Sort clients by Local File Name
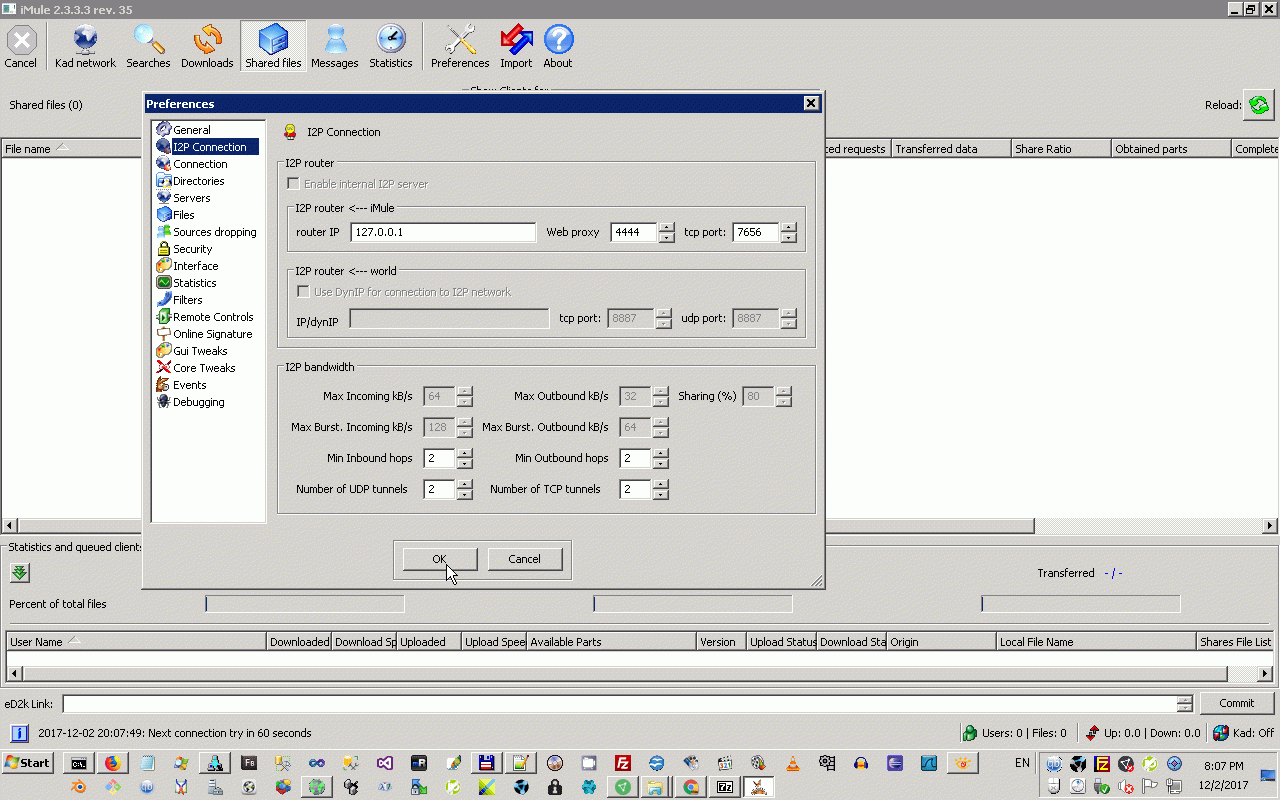1280x800 pixels. [1096, 642]
